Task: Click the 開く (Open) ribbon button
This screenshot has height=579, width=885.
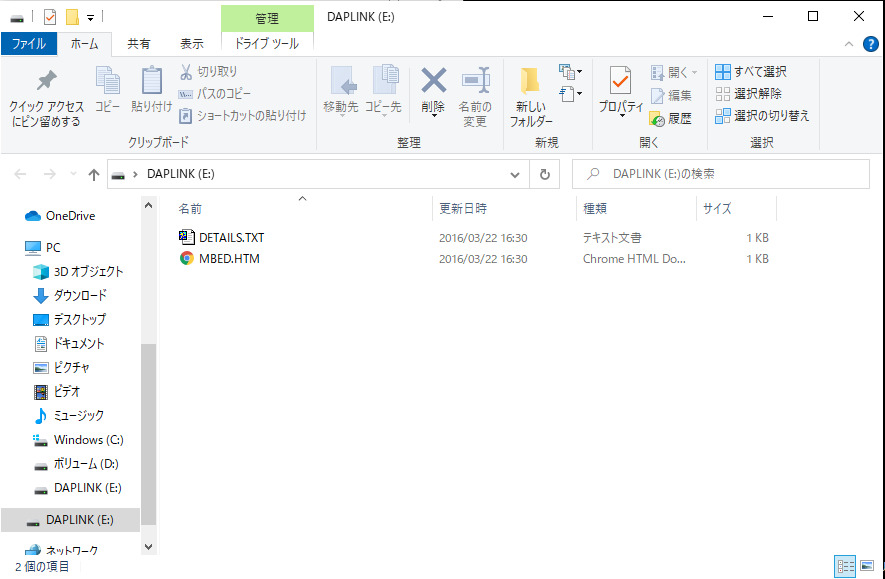Action: coord(674,72)
